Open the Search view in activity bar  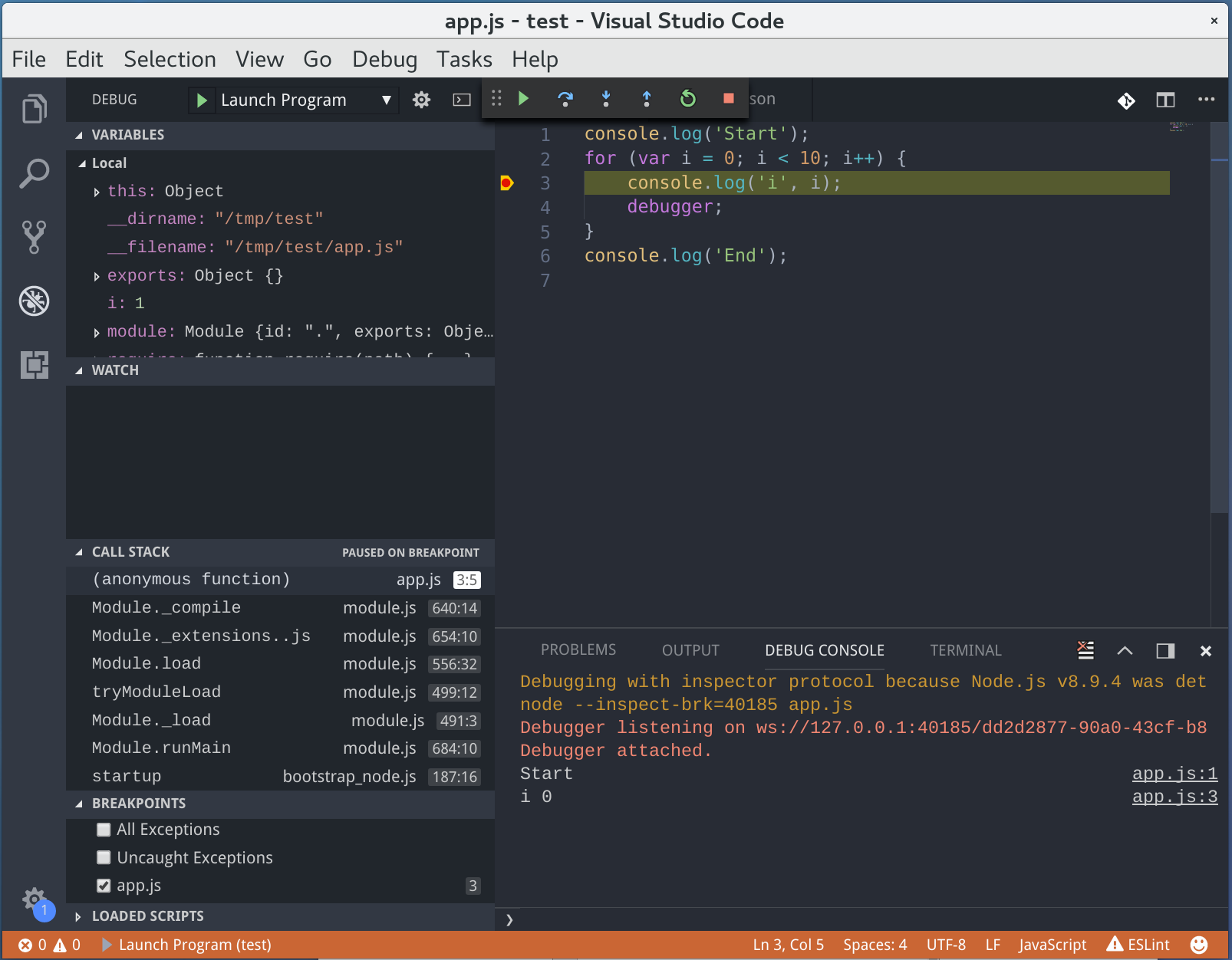(x=34, y=174)
